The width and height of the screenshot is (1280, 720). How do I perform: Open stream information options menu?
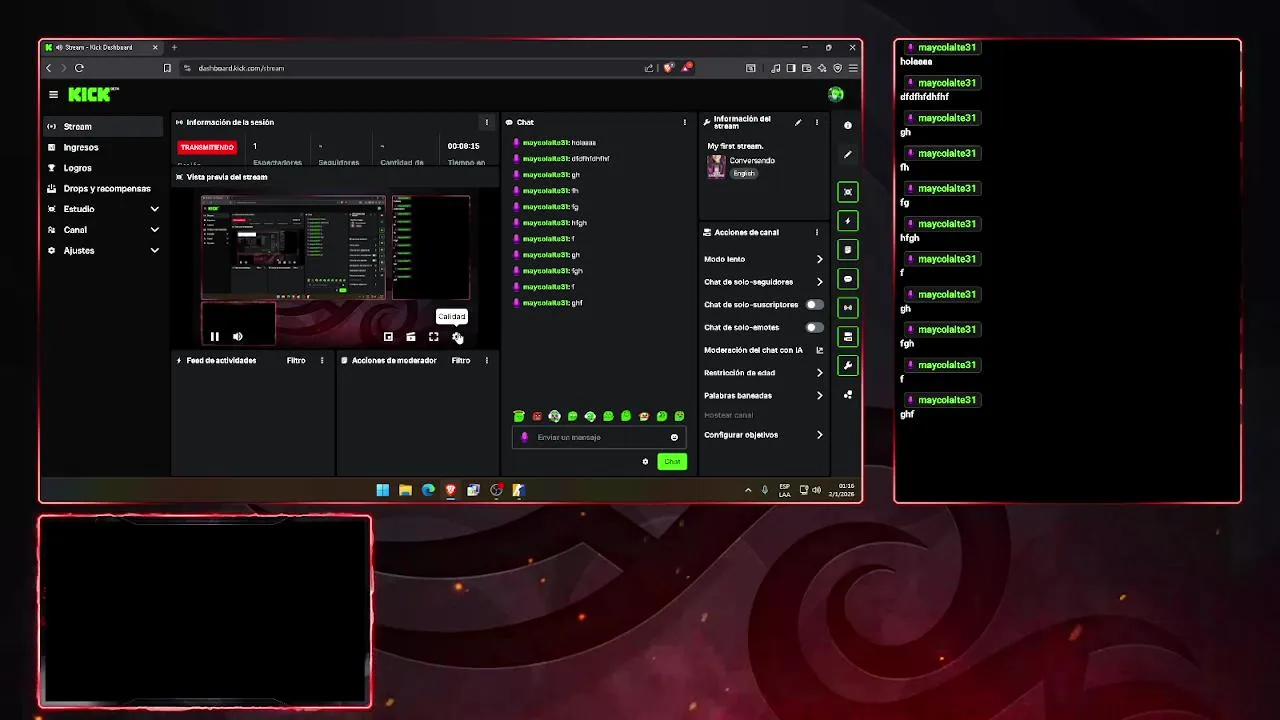pos(817,122)
